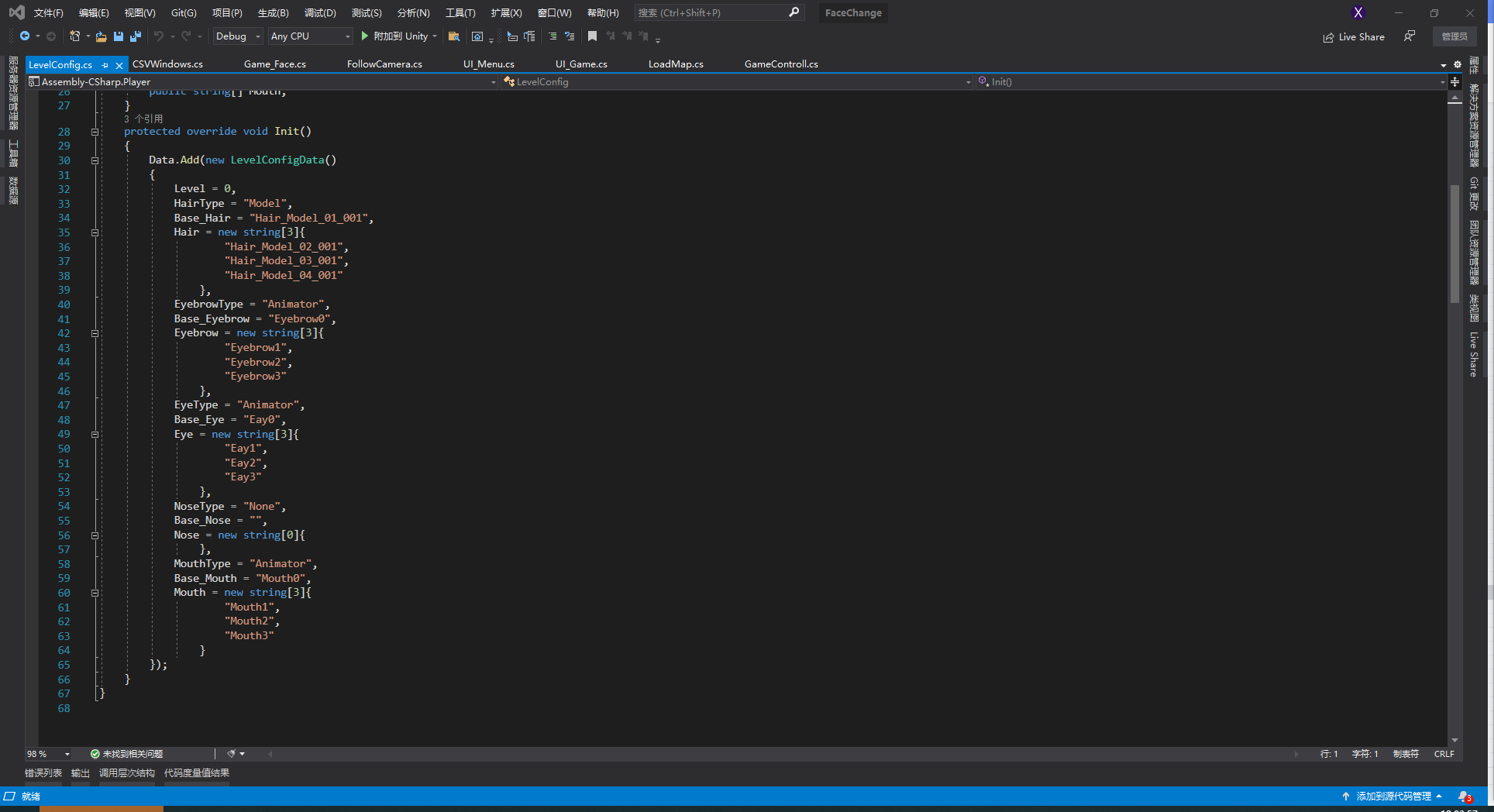Open the 错误列表 panel tab
This screenshot has height=812, width=1494.
point(43,773)
